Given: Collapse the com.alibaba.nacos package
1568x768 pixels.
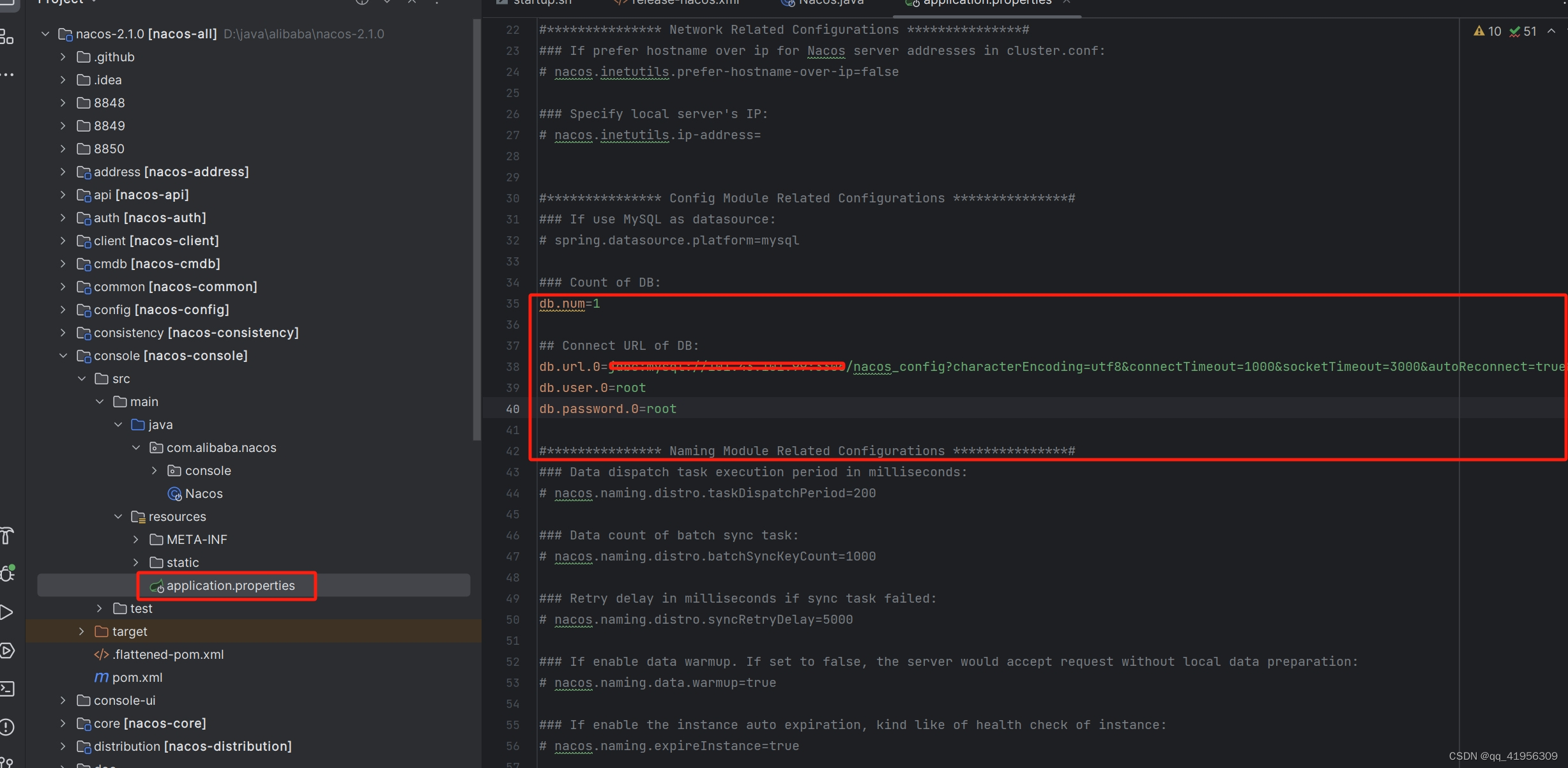Looking at the screenshot, I should click(136, 448).
